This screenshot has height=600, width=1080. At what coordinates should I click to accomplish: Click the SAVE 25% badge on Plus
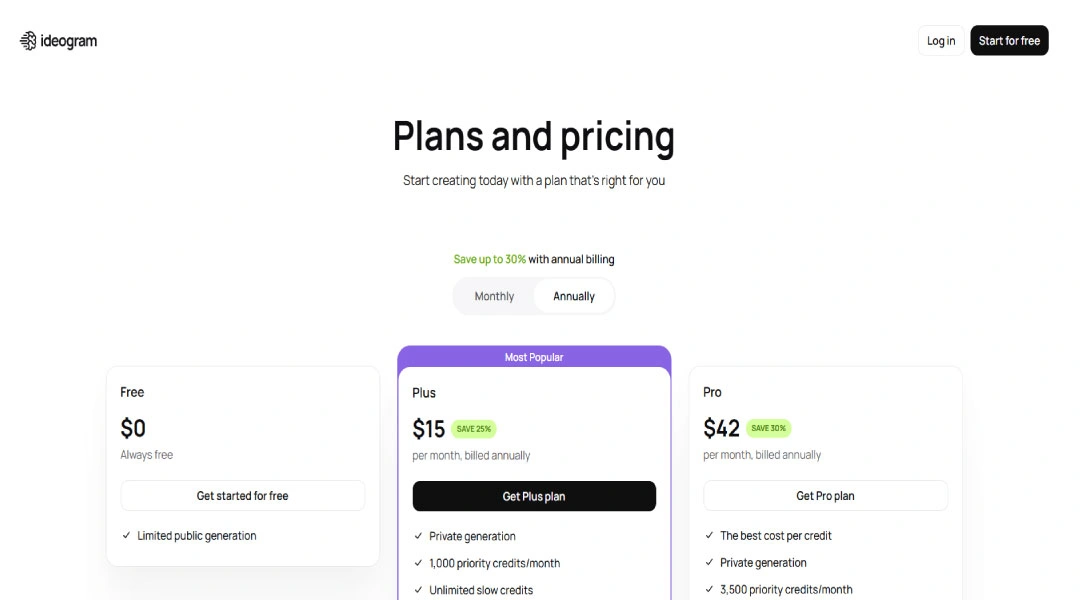coord(473,429)
